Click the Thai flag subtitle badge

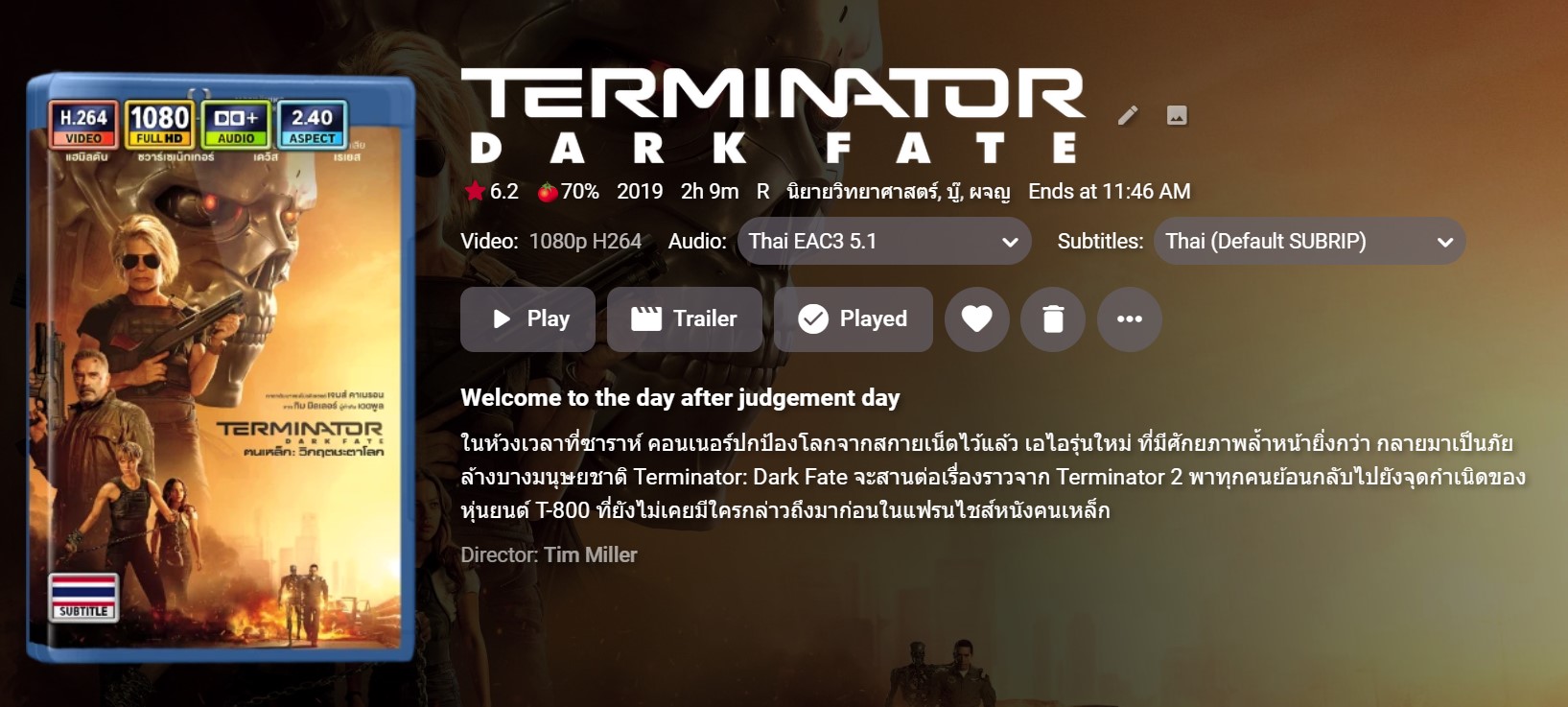point(83,597)
